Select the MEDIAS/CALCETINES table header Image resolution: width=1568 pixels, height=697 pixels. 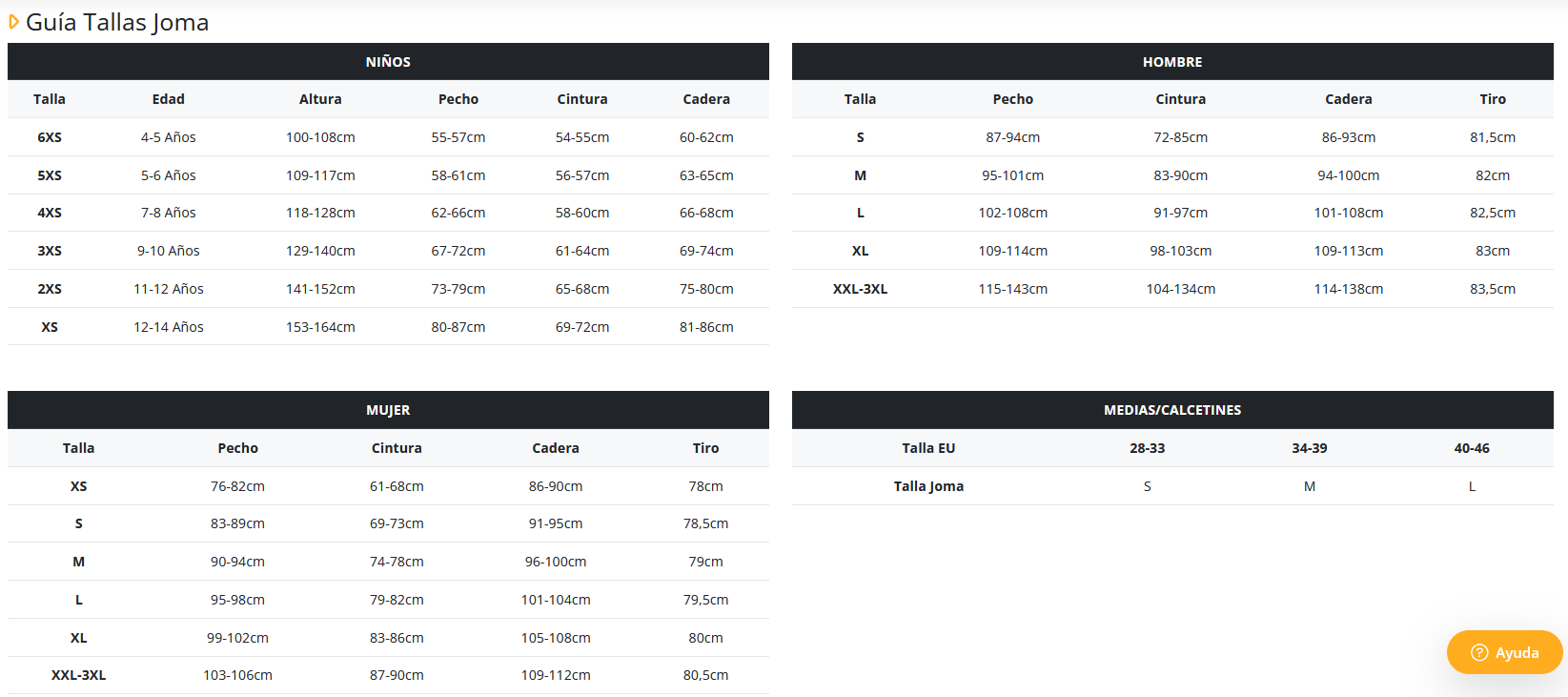point(1172,410)
